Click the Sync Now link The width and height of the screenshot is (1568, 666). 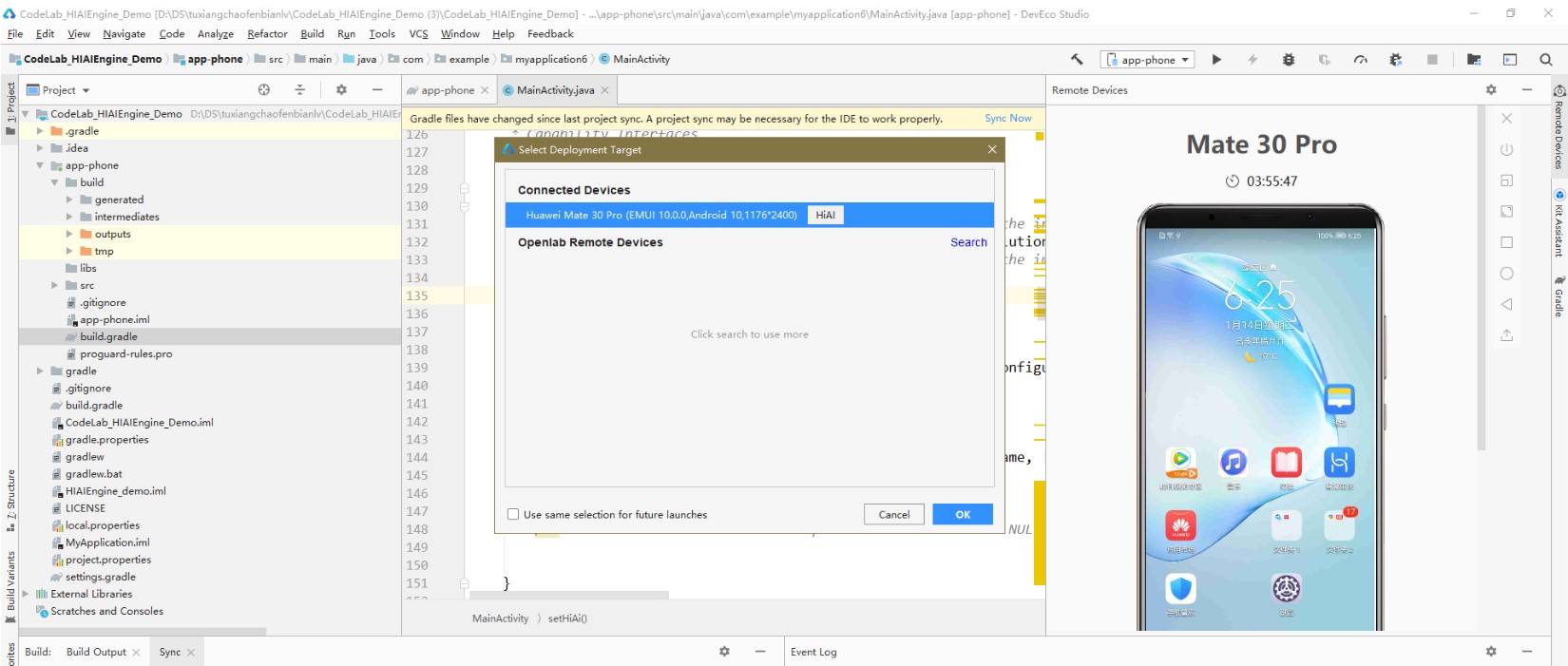pos(1007,118)
